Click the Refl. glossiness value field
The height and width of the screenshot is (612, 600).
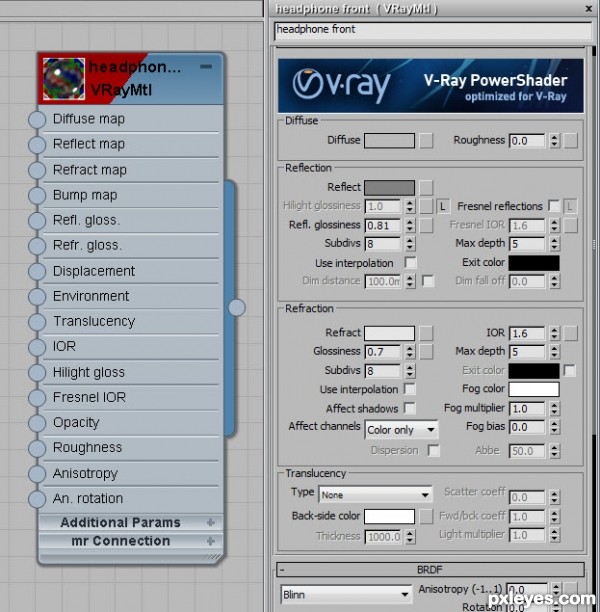click(383, 225)
